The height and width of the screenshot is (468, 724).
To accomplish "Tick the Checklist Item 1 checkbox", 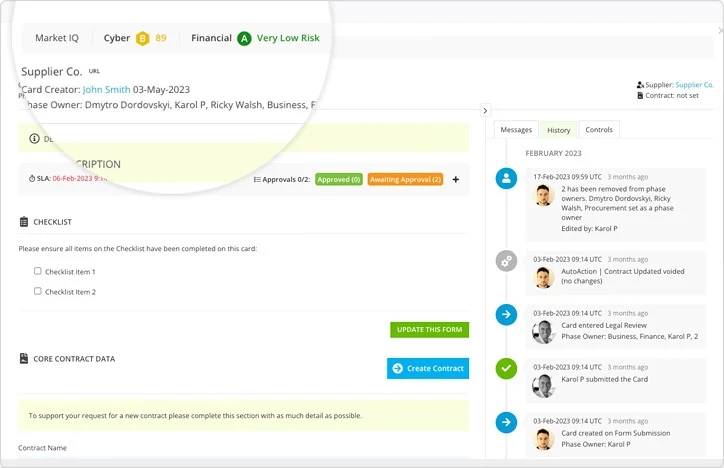I will tap(38, 271).
